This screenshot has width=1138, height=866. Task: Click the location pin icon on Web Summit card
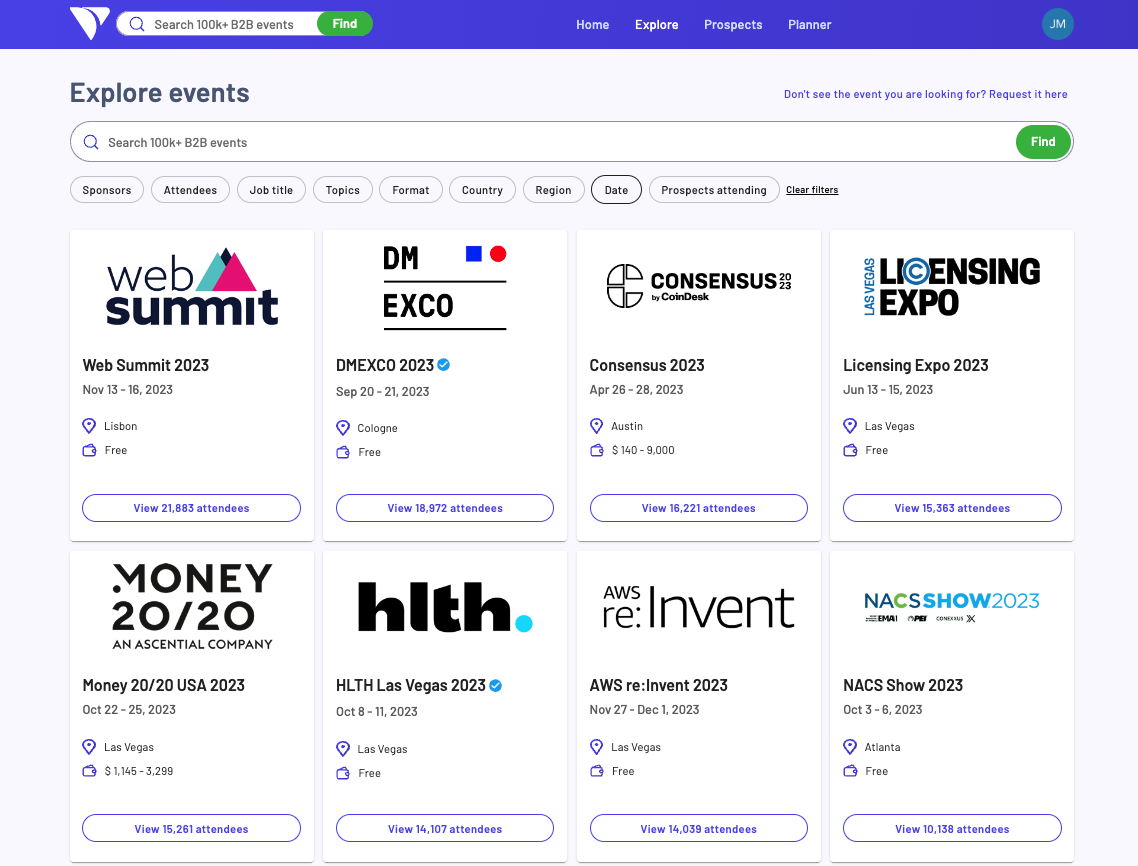tap(88, 425)
